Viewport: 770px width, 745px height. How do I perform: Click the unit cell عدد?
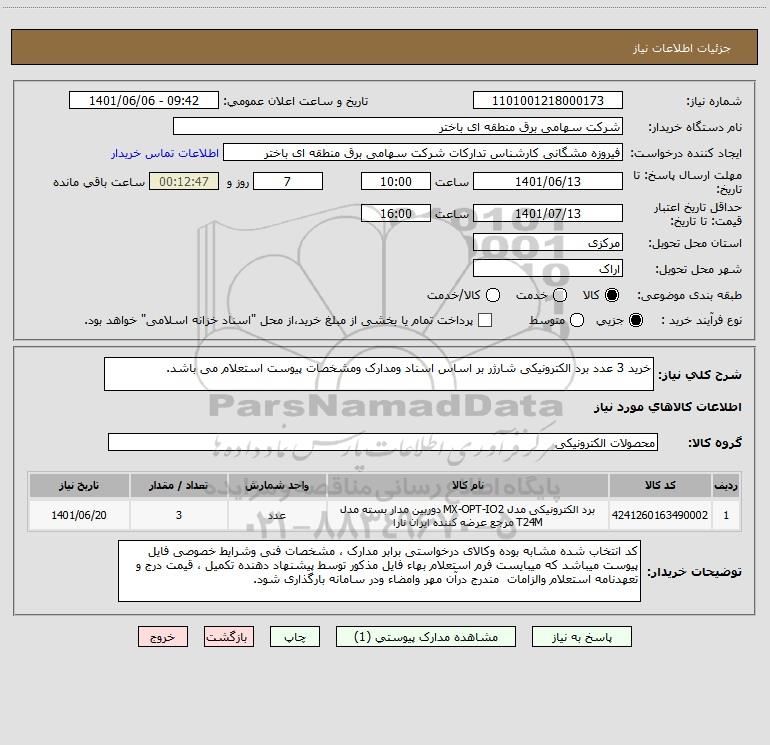click(277, 515)
